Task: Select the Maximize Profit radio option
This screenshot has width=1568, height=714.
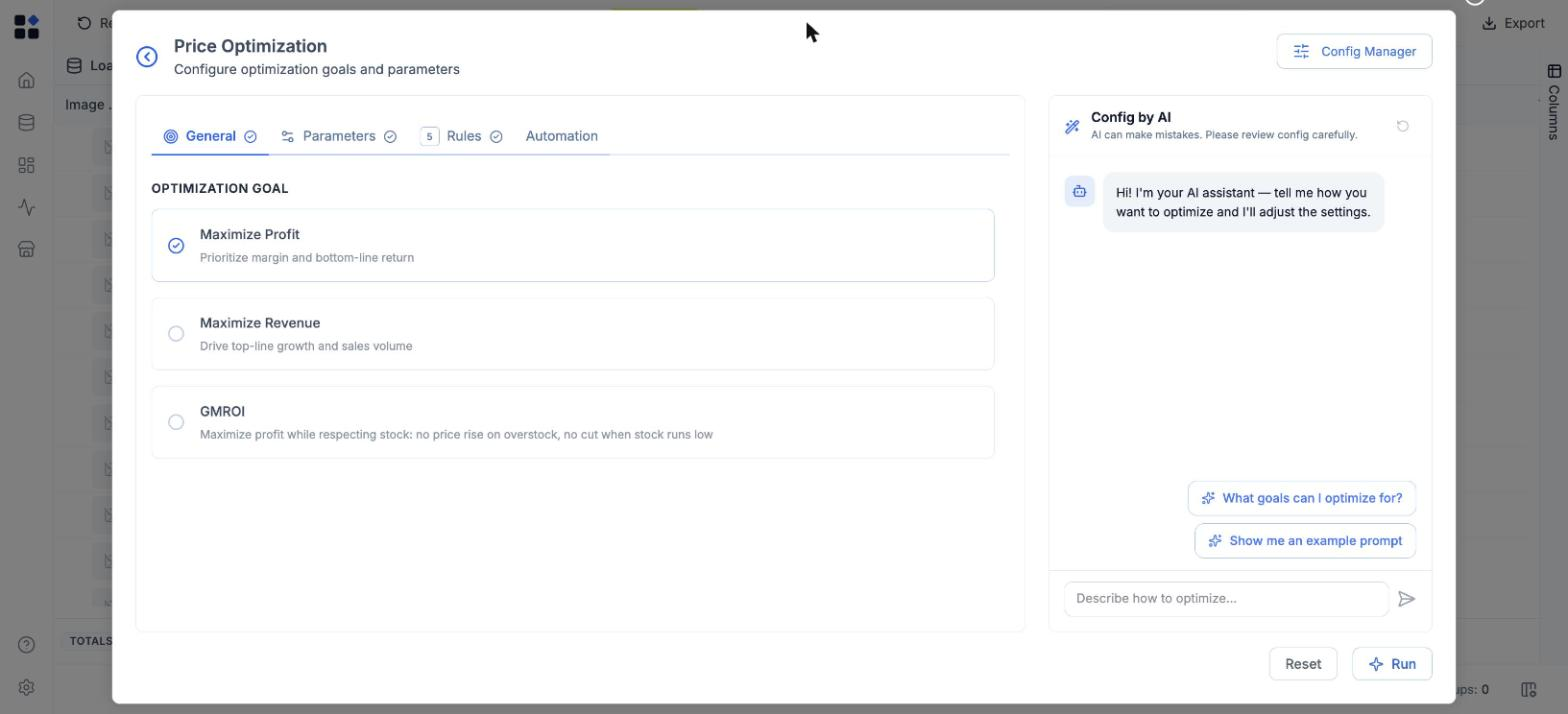Action: point(176,245)
